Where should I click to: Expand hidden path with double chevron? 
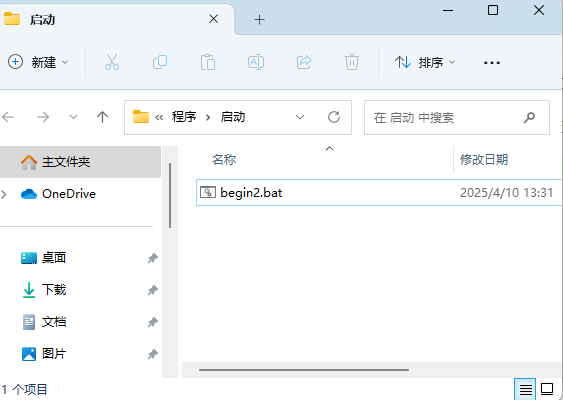pos(159,117)
